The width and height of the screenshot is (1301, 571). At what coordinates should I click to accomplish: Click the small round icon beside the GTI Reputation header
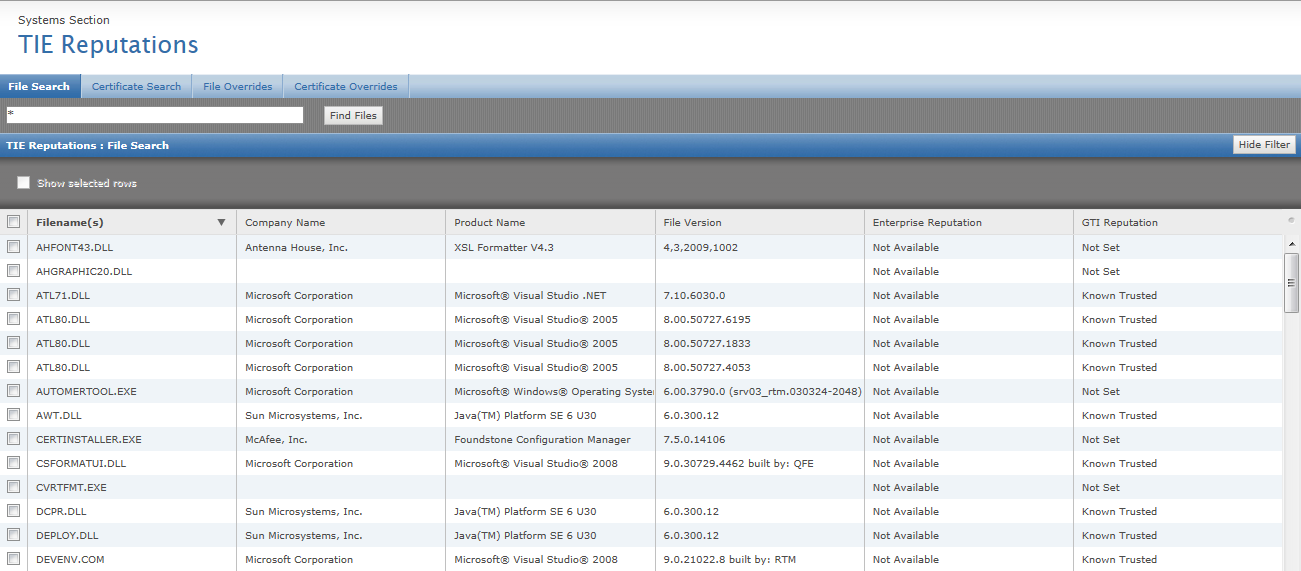(1291, 220)
